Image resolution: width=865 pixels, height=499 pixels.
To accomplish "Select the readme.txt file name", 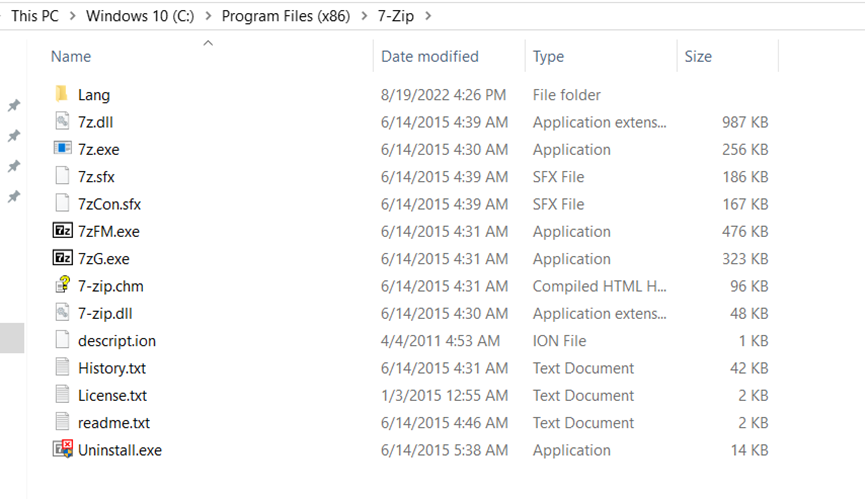I will pyautogui.click(x=114, y=423).
